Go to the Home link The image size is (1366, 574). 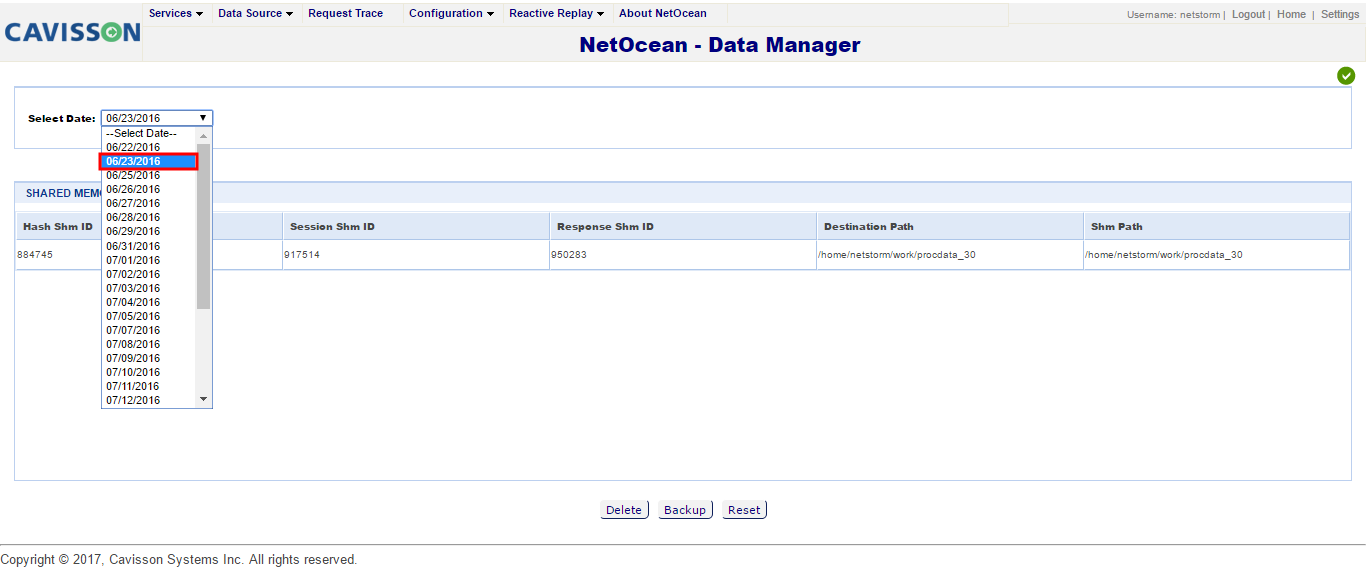tap(1291, 15)
